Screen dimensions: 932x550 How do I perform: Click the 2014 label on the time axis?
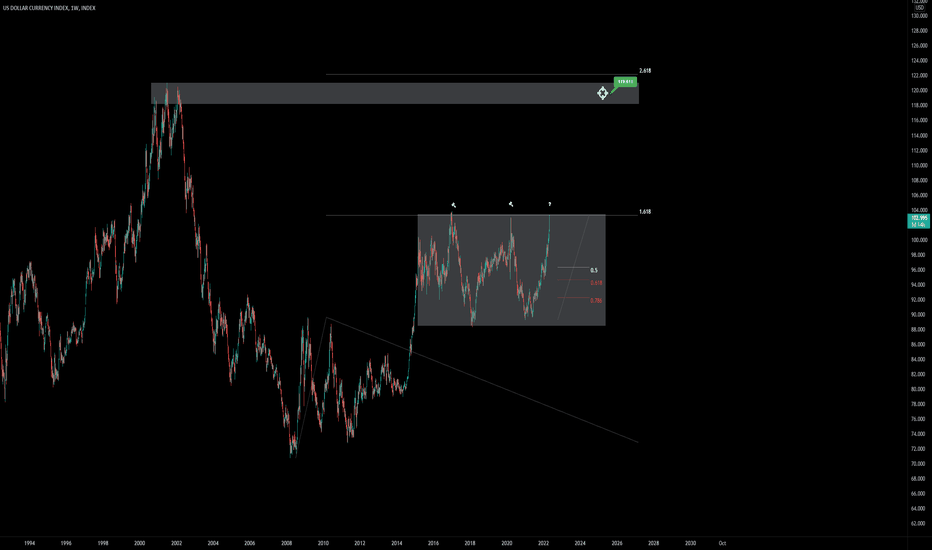[396, 543]
